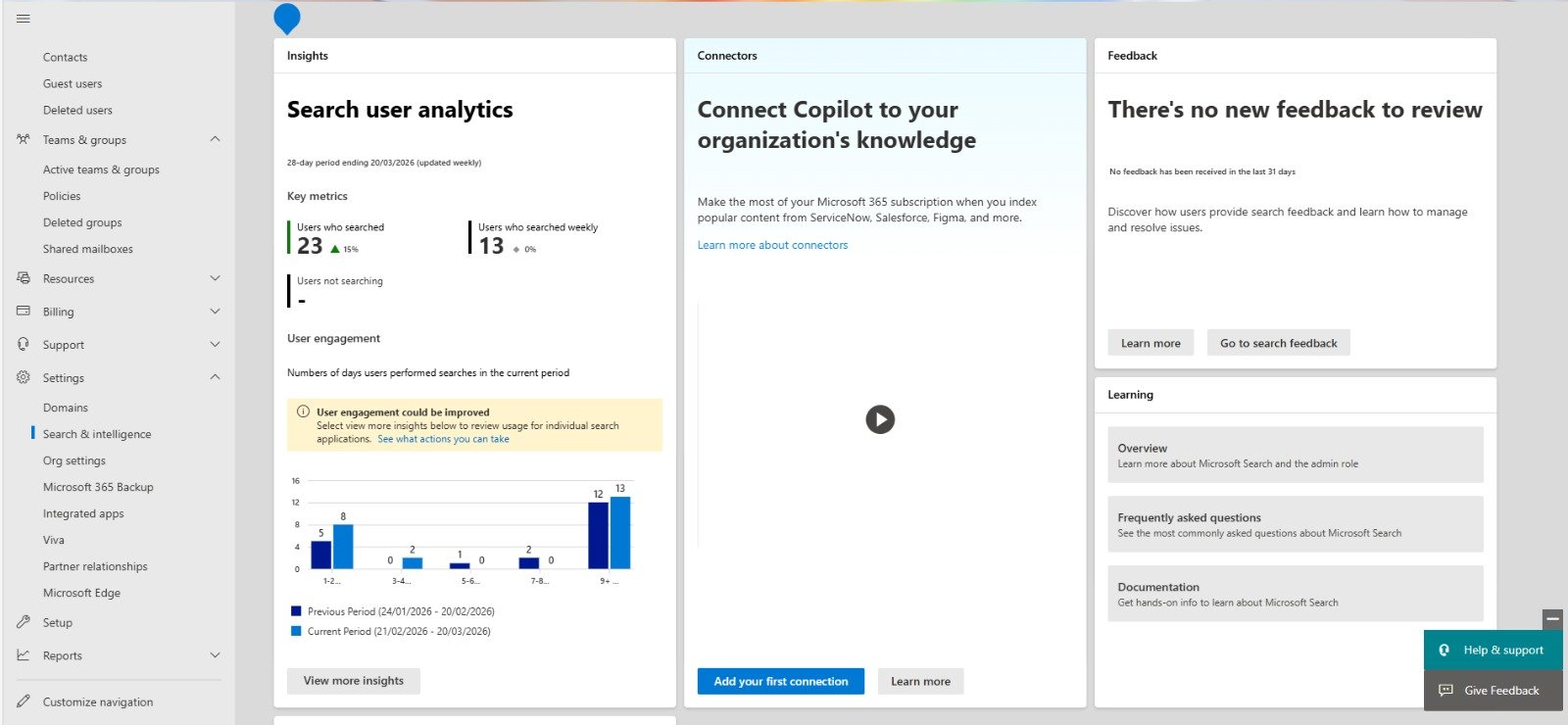Click the Settings gear icon
Viewport: 1568px width, 725px height.
coord(24,377)
